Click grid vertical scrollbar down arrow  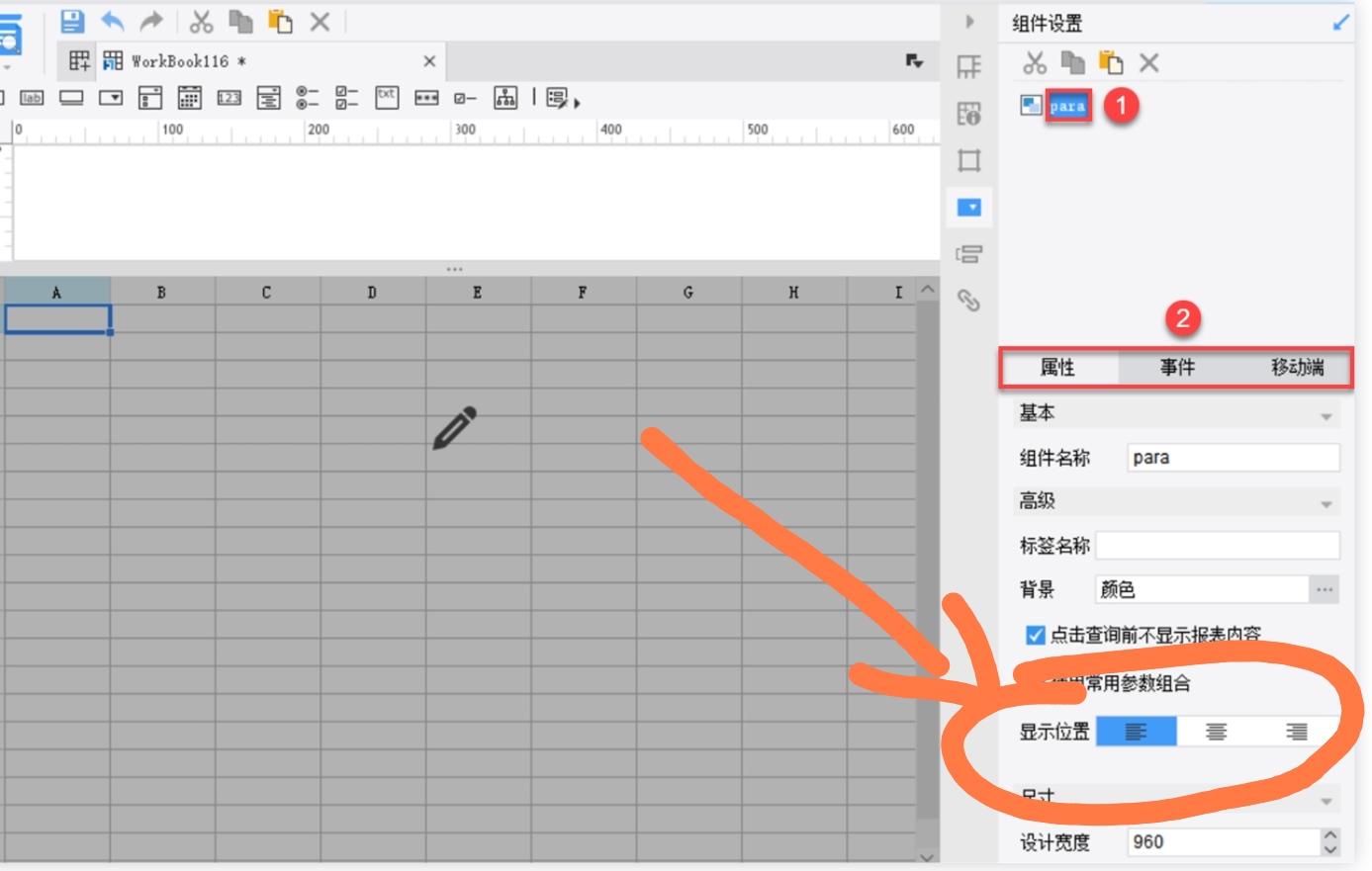point(927,856)
